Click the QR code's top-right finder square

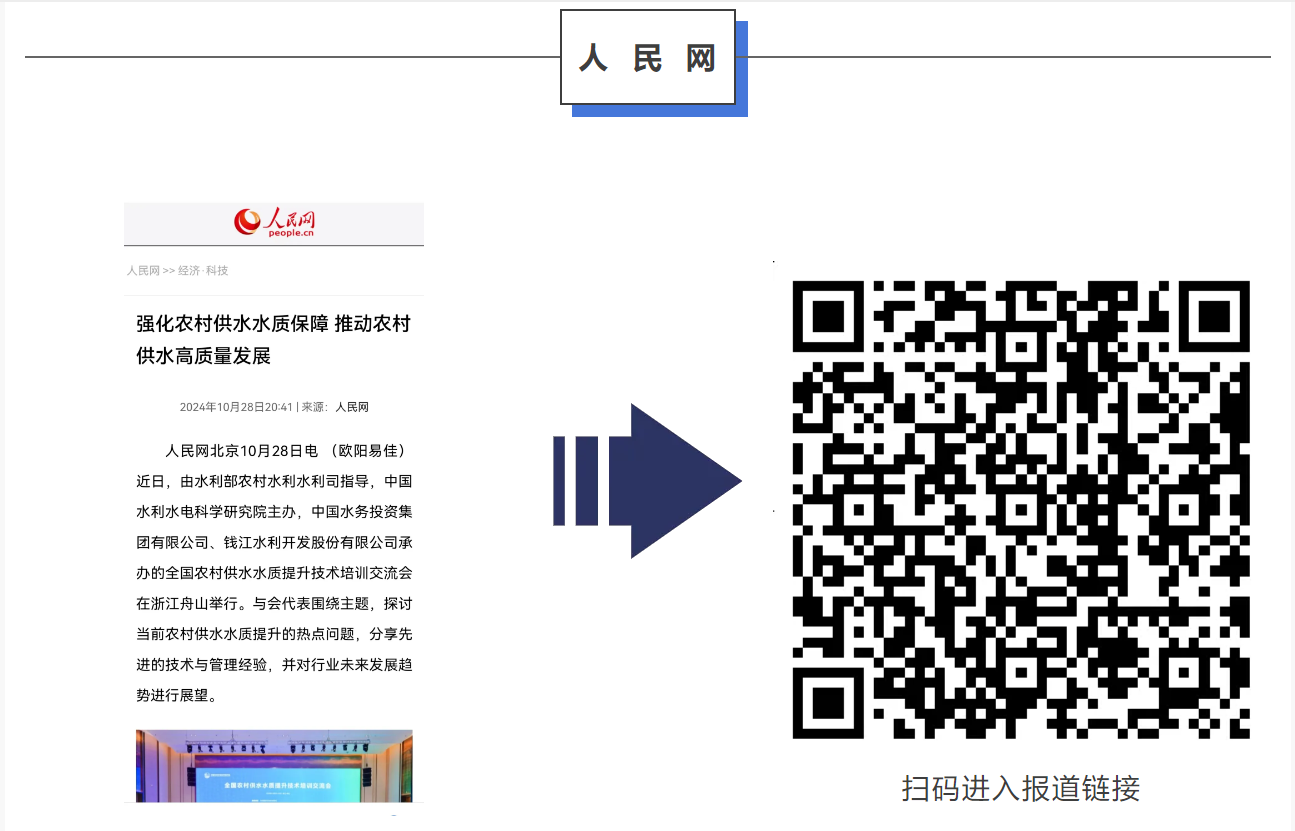1212,318
